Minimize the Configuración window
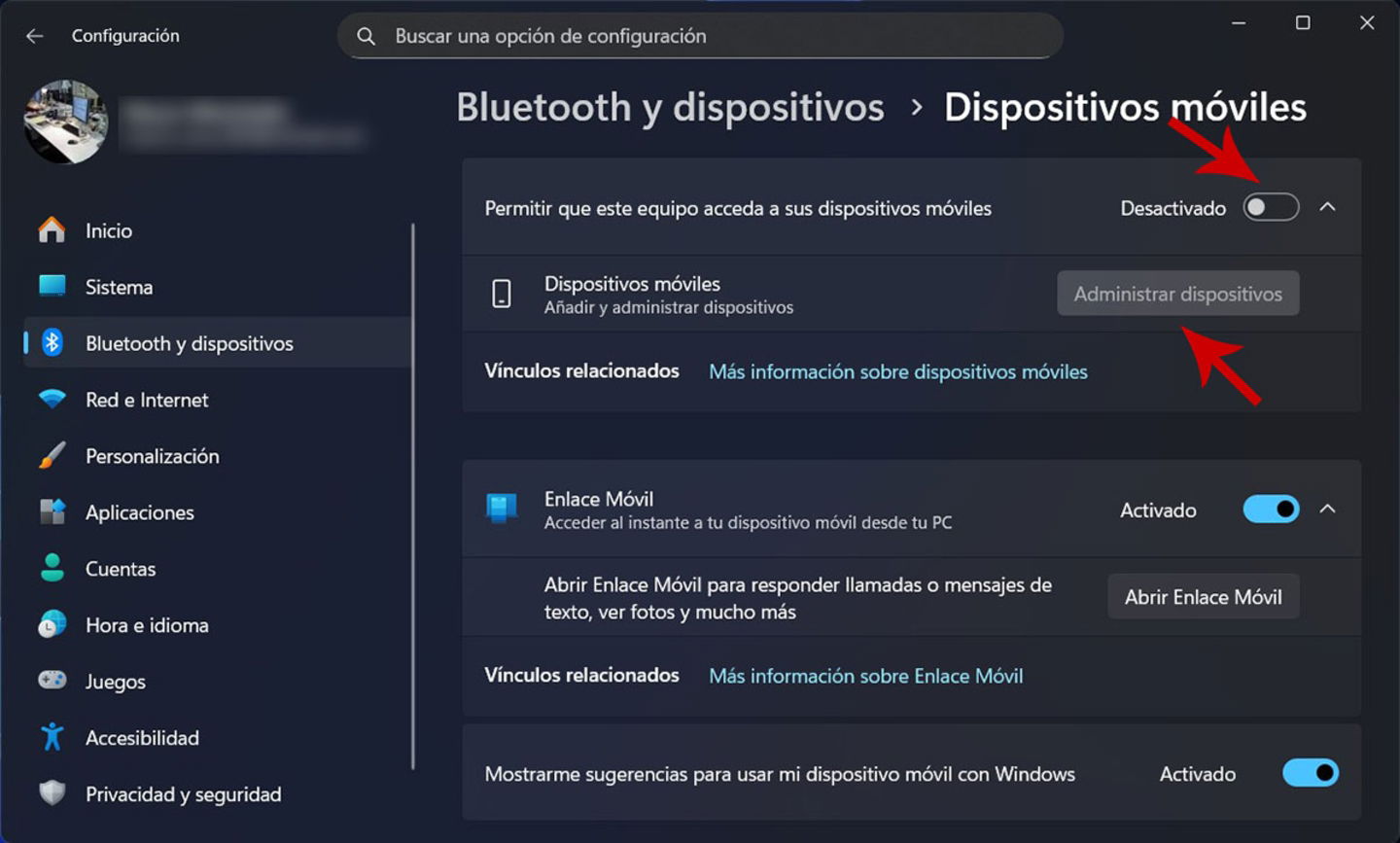 coord(1239,22)
